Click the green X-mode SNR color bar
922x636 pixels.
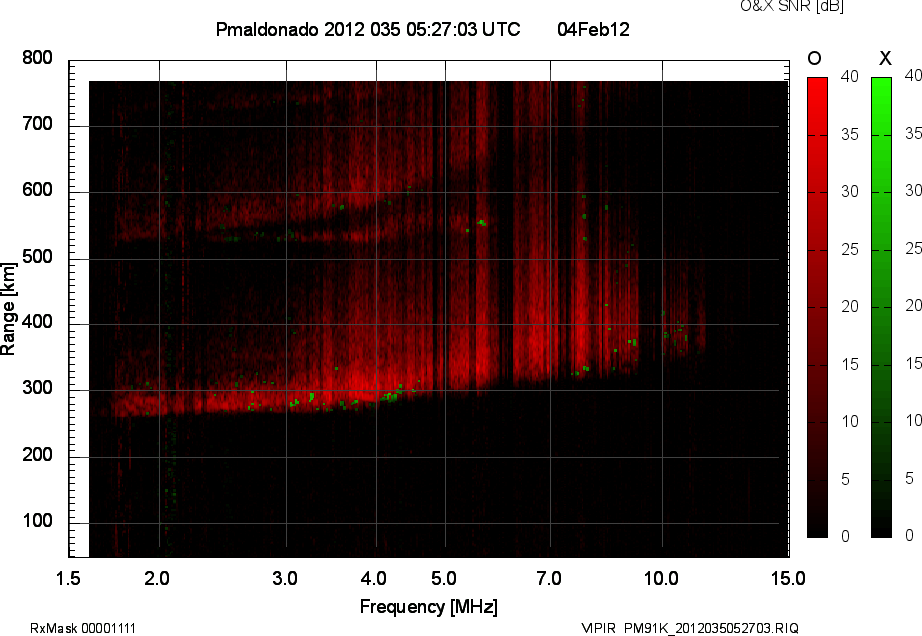tap(881, 307)
